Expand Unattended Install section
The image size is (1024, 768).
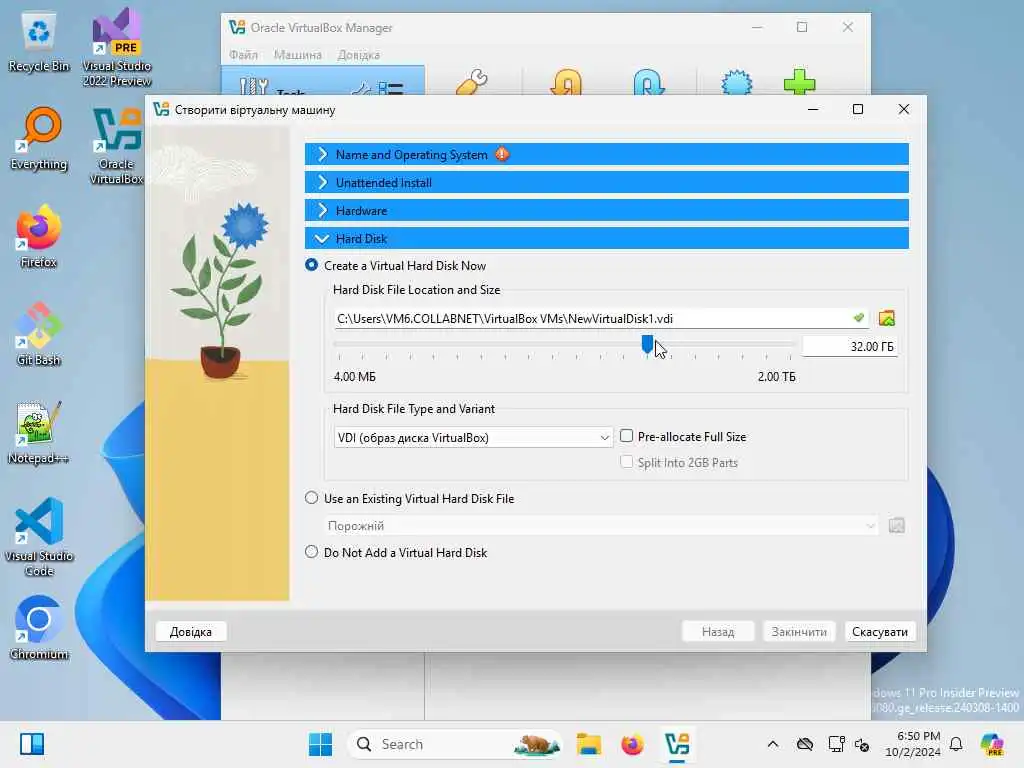coord(607,182)
